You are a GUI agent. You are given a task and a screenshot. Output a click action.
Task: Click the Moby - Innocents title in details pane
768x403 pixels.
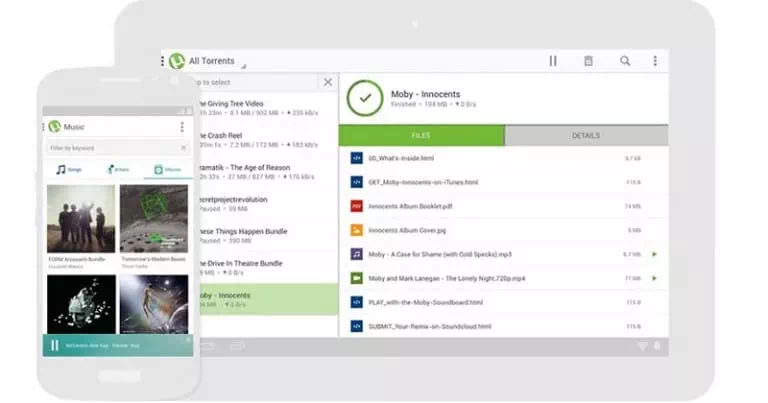click(x=426, y=94)
